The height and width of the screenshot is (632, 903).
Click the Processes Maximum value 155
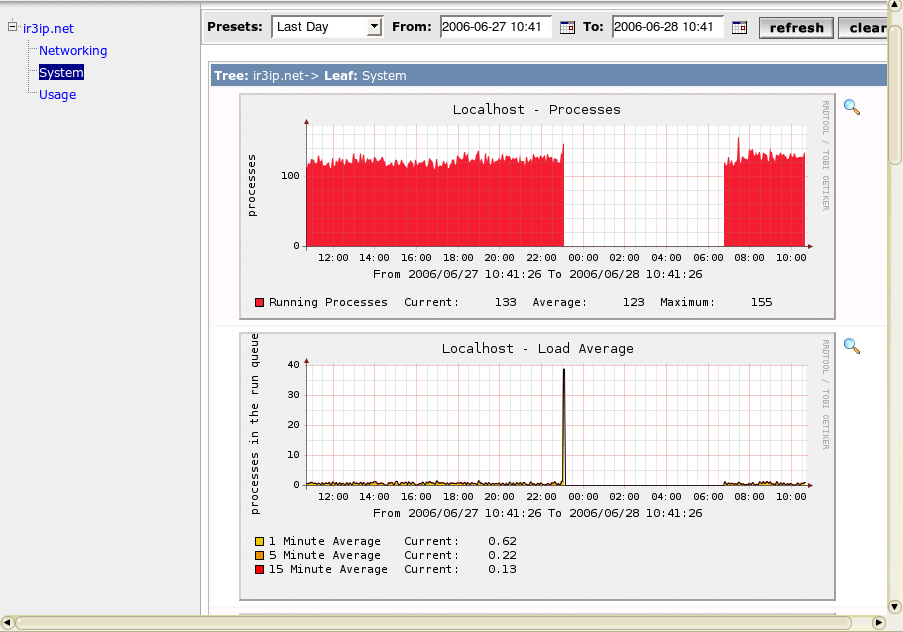(761, 302)
